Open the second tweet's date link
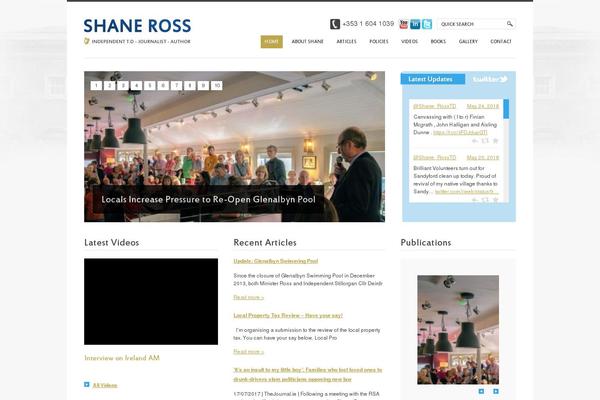Viewport: 600px width, 400px height. click(x=483, y=158)
